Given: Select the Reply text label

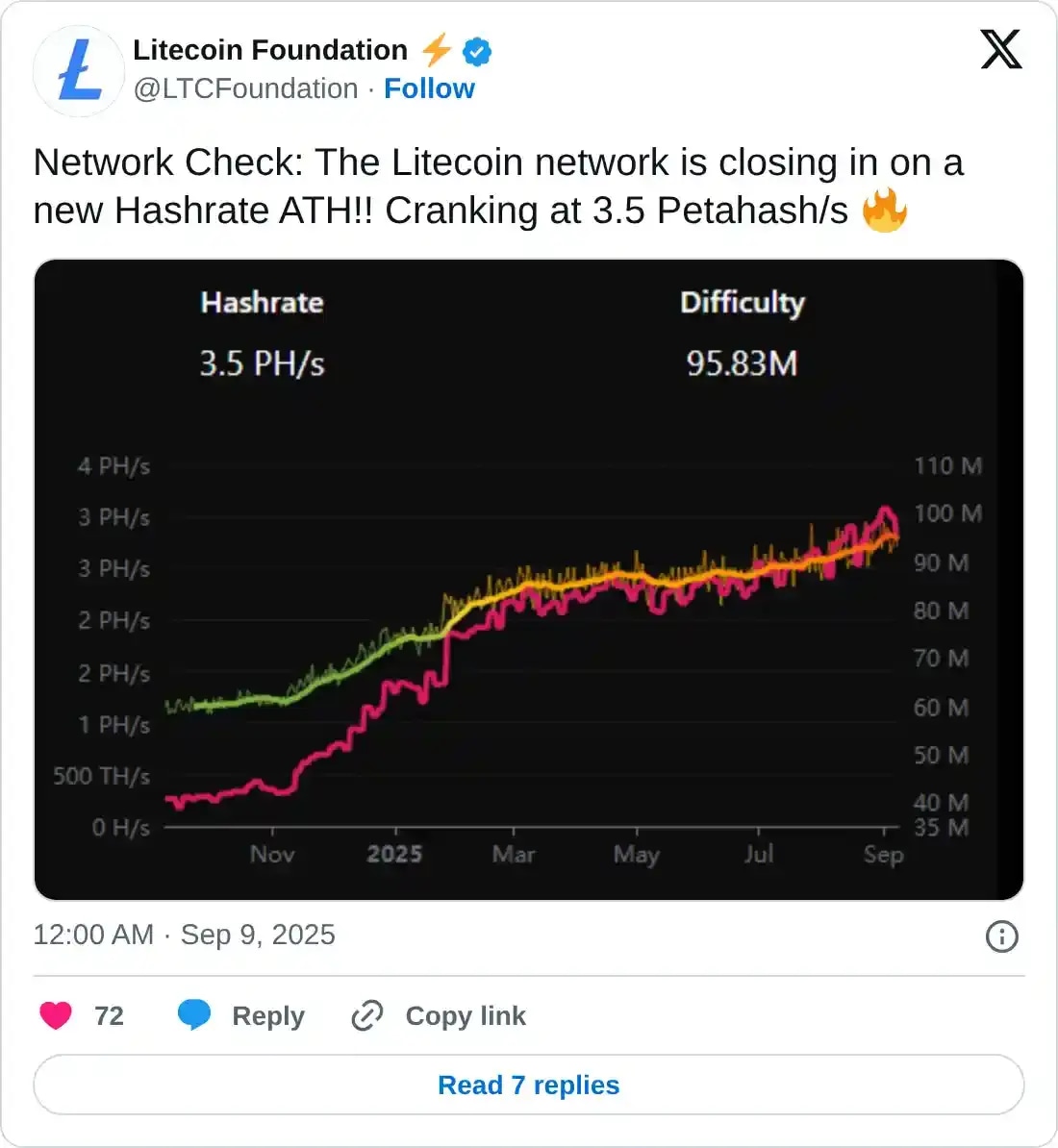Looking at the screenshot, I should pyautogui.click(x=269, y=1016).
